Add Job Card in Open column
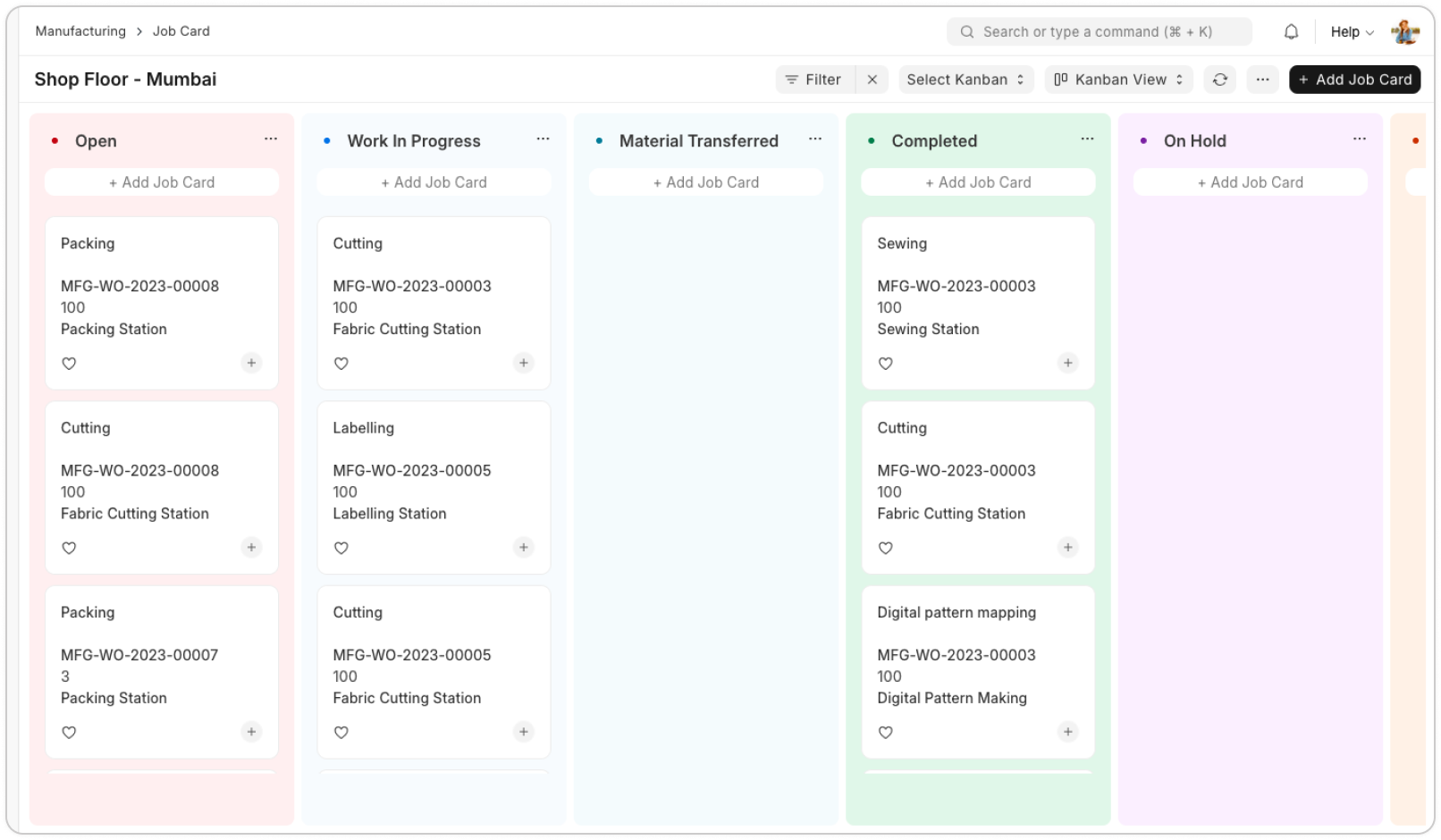 coord(162,182)
